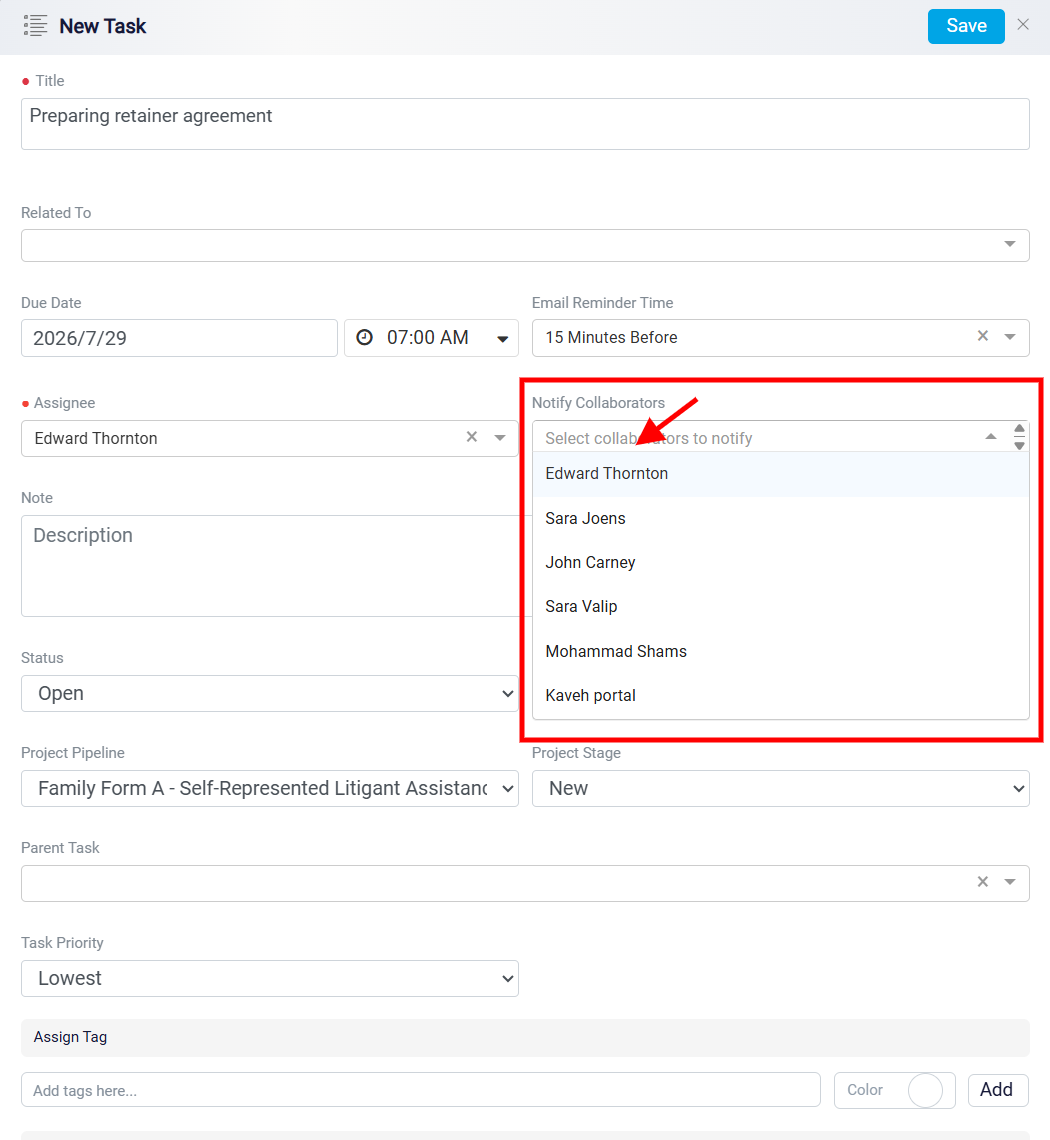Click the task list icon beside New Task

35,26
